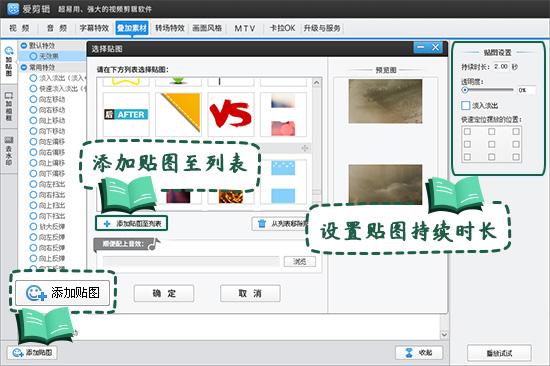Select the 无效果 radio option
550x366 pixels.
pyautogui.click(x=33, y=56)
